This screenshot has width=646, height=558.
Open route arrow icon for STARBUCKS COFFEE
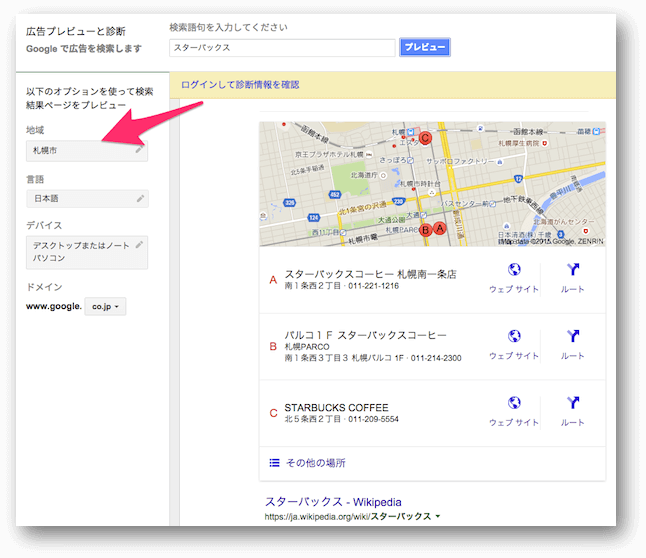point(573,403)
